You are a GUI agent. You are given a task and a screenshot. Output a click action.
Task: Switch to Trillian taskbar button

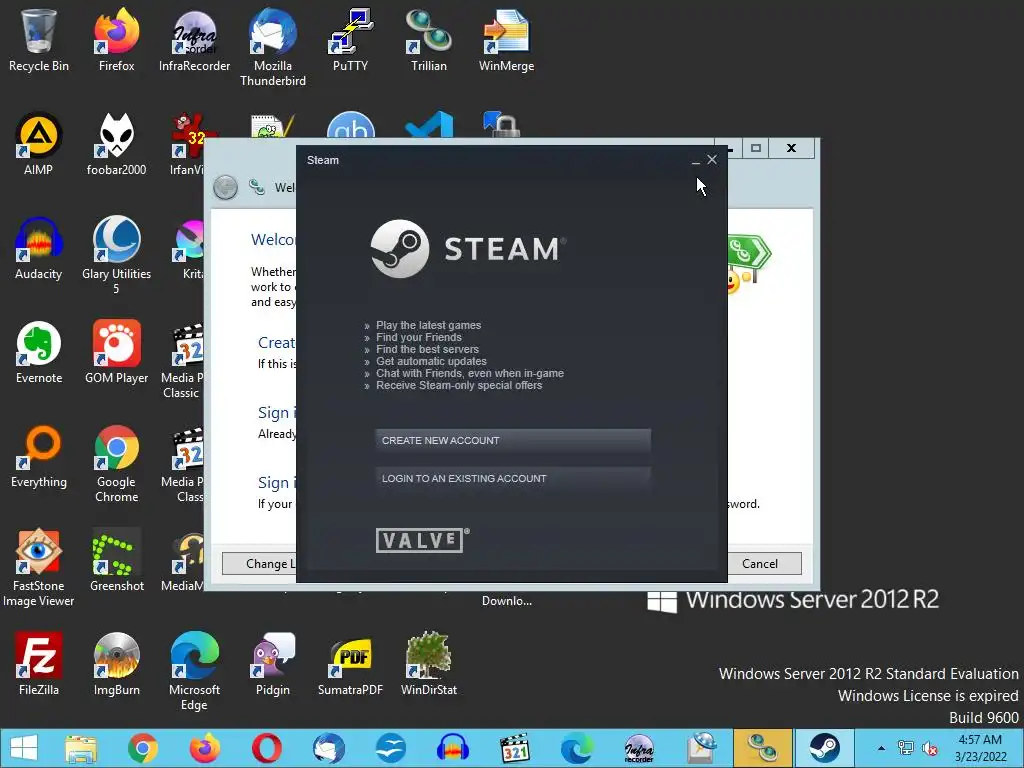(x=762, y=748)
